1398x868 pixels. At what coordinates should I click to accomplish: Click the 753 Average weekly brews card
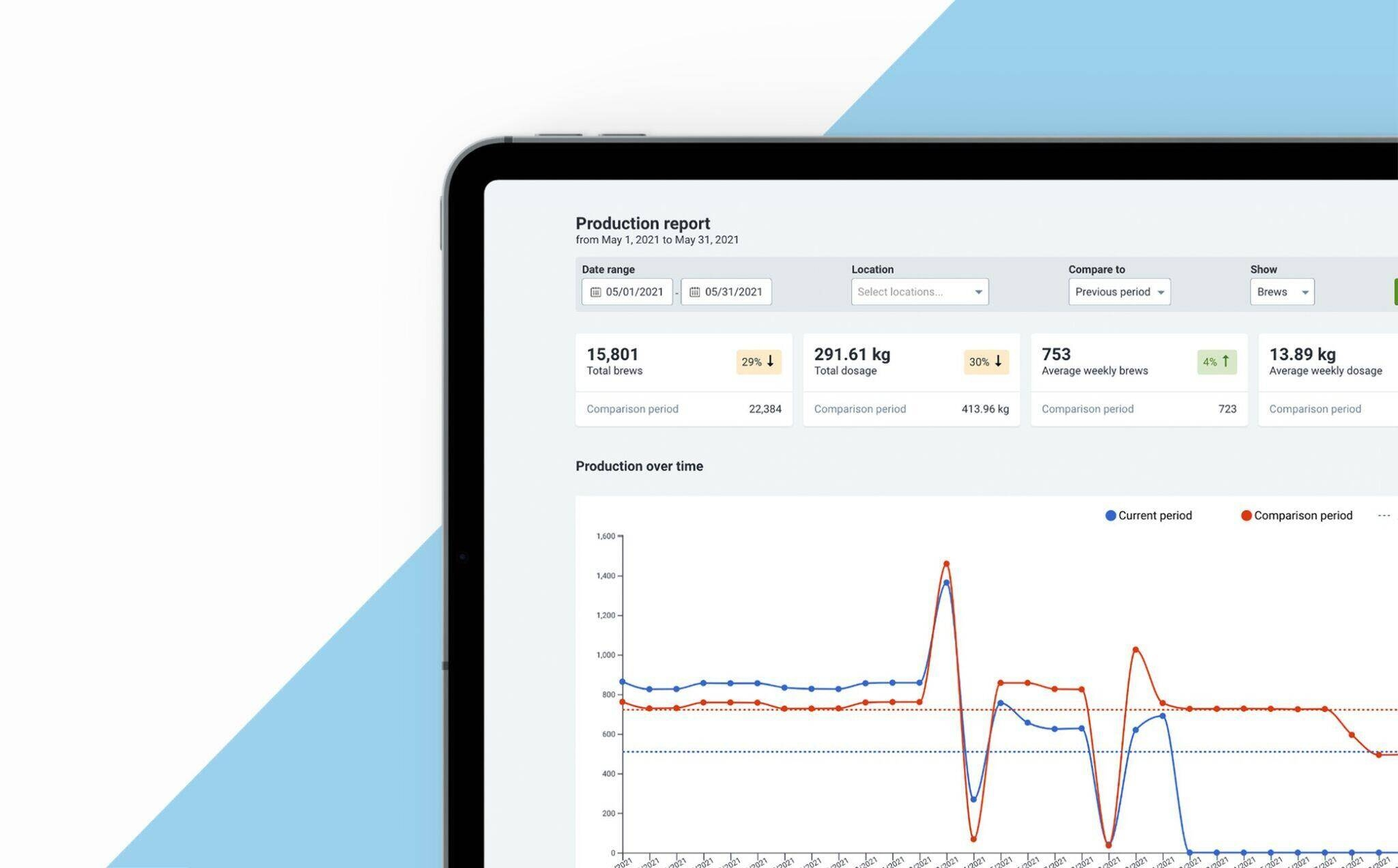1138,378
